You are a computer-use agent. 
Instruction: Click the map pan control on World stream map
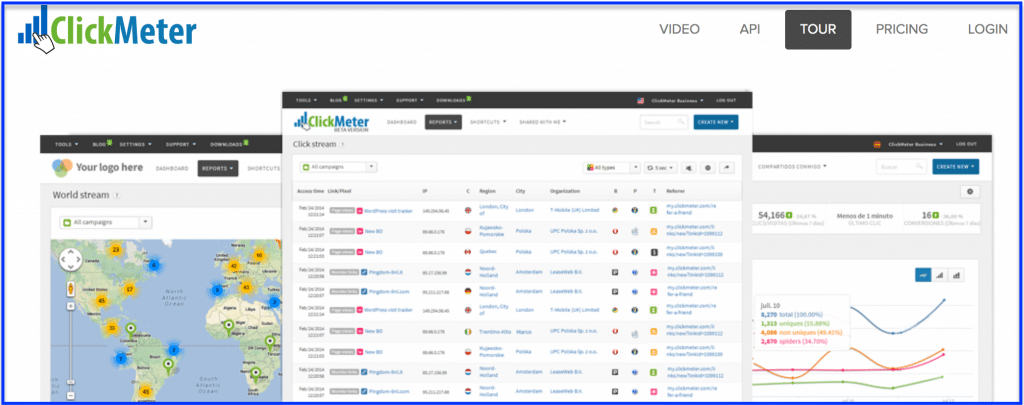71,259
